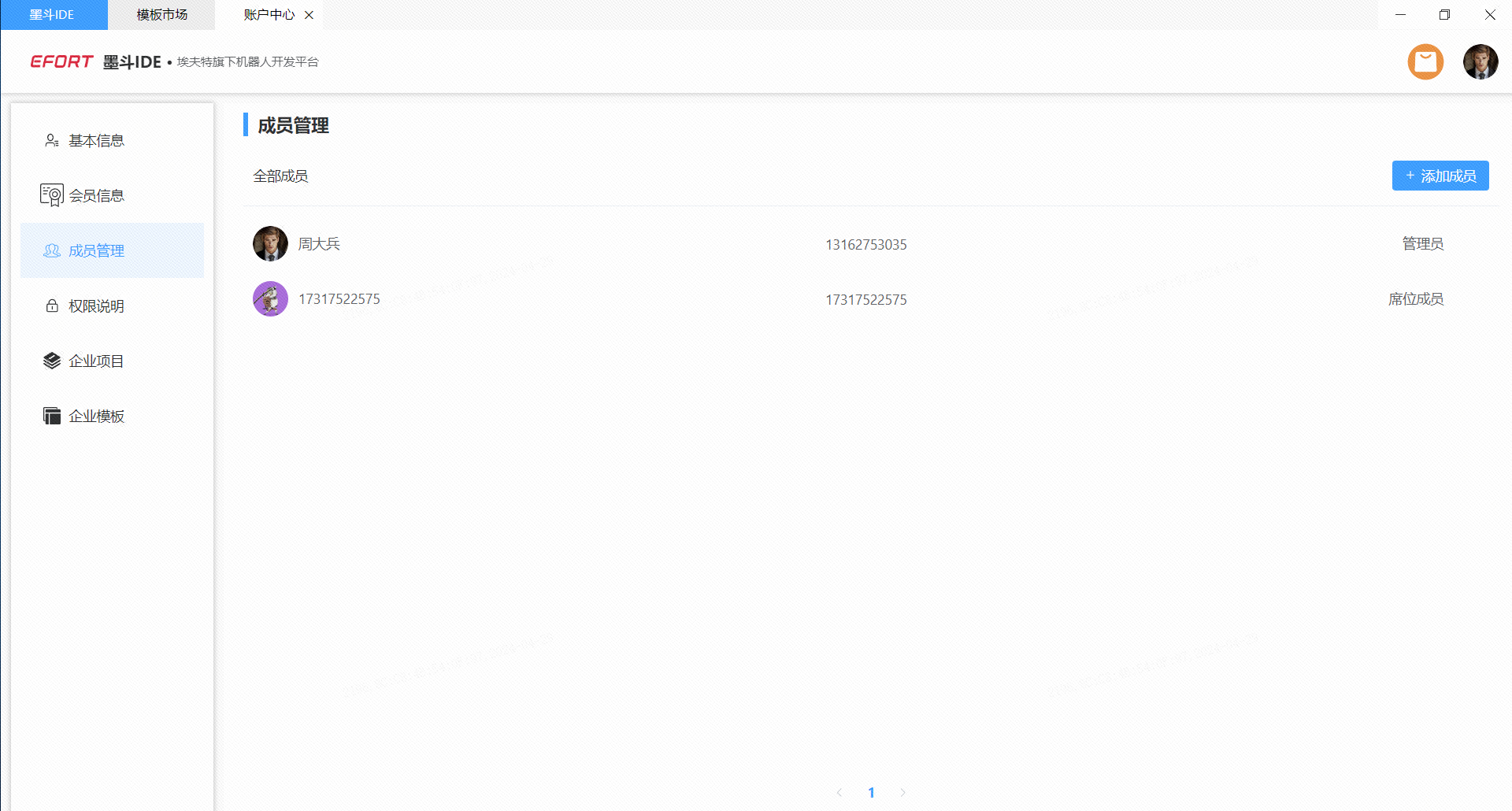Click the EFORT logo in header

tap(61, 61)
